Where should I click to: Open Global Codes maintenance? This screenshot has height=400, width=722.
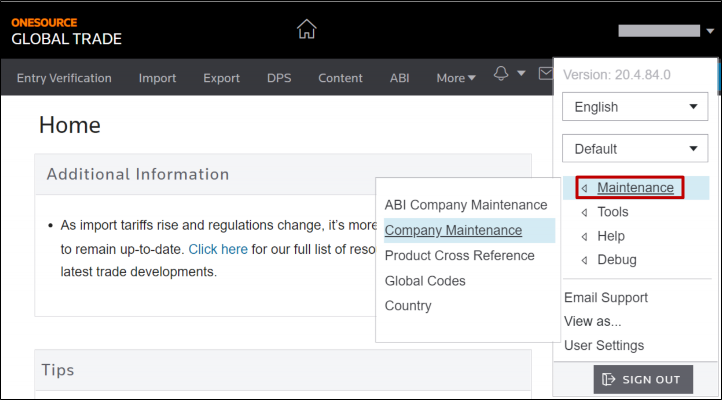coord(425,281)
